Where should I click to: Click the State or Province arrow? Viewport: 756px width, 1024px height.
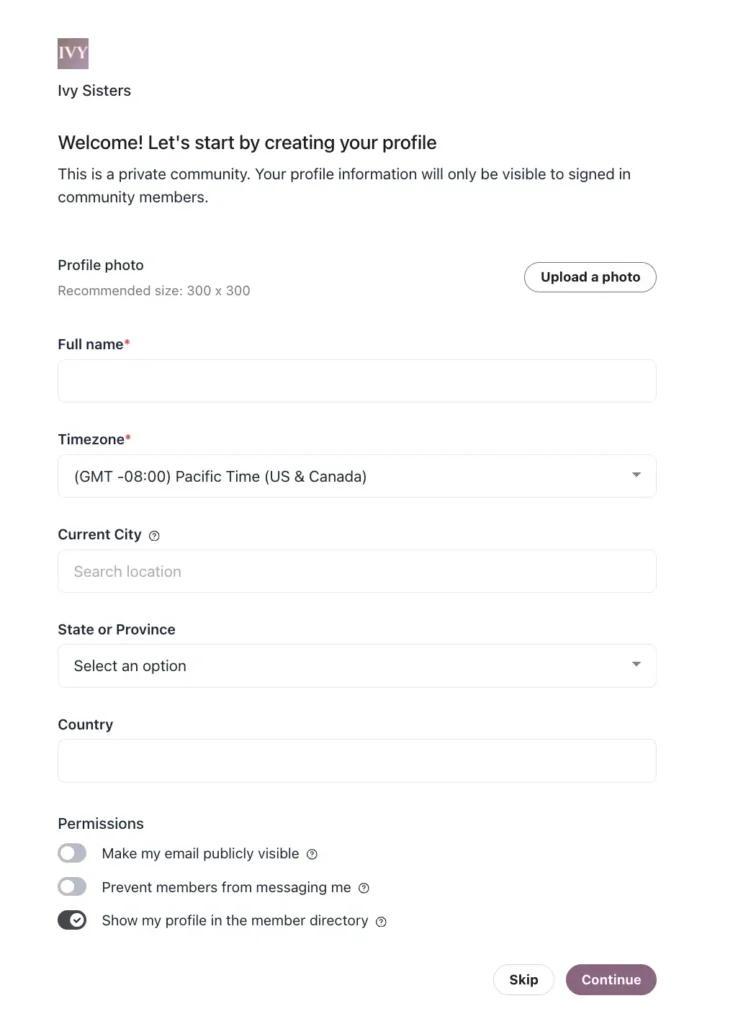pyautogui.click(x=636, y=665)
